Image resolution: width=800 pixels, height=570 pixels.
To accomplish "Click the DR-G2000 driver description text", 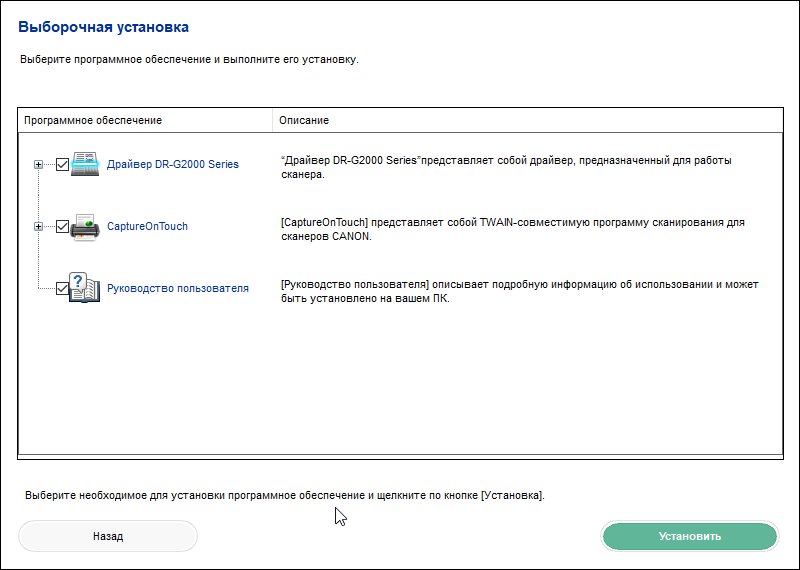I will coord(506,167).
